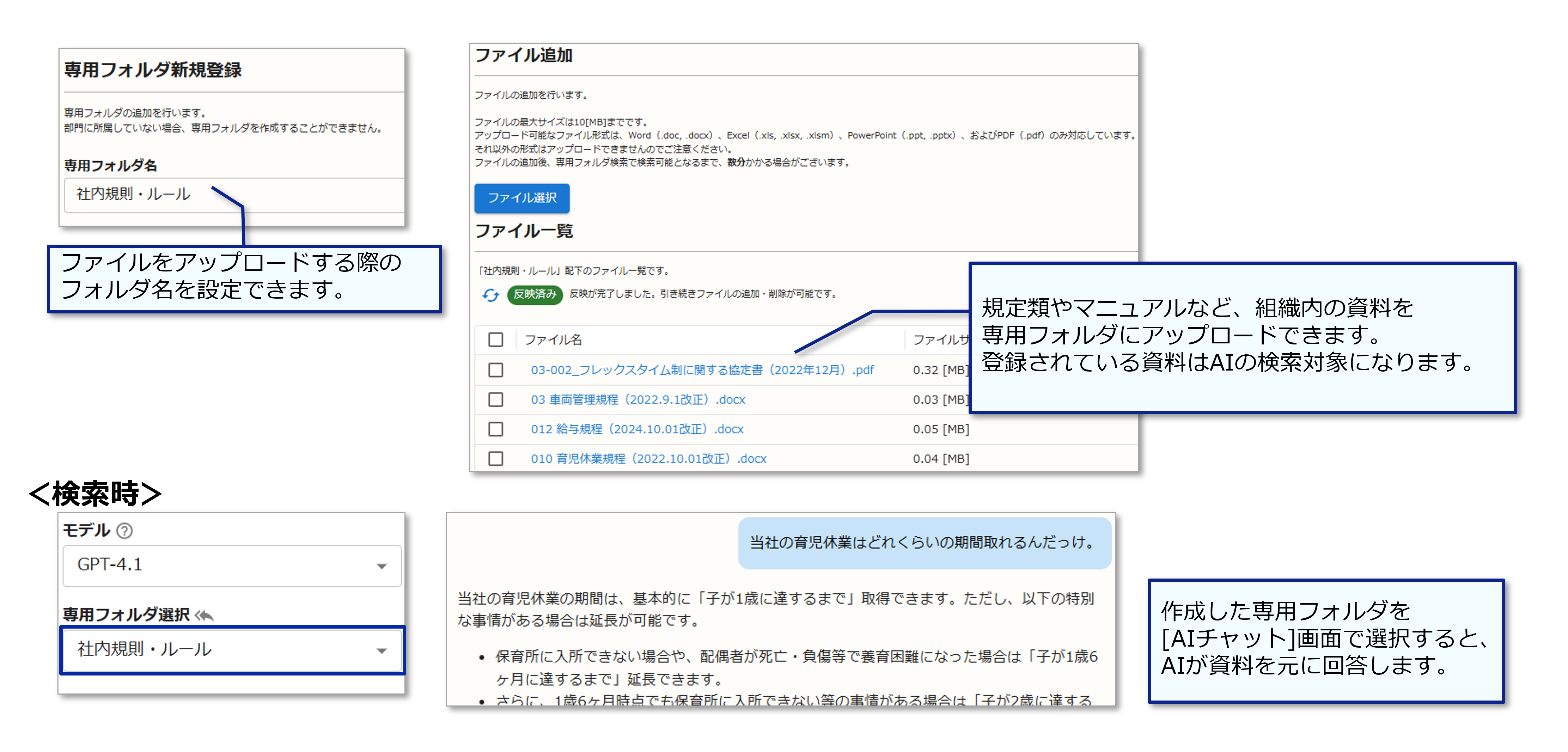Open 03 車両管理規程 docx link
Screen dimensions: 1568x752
(637, 400)
